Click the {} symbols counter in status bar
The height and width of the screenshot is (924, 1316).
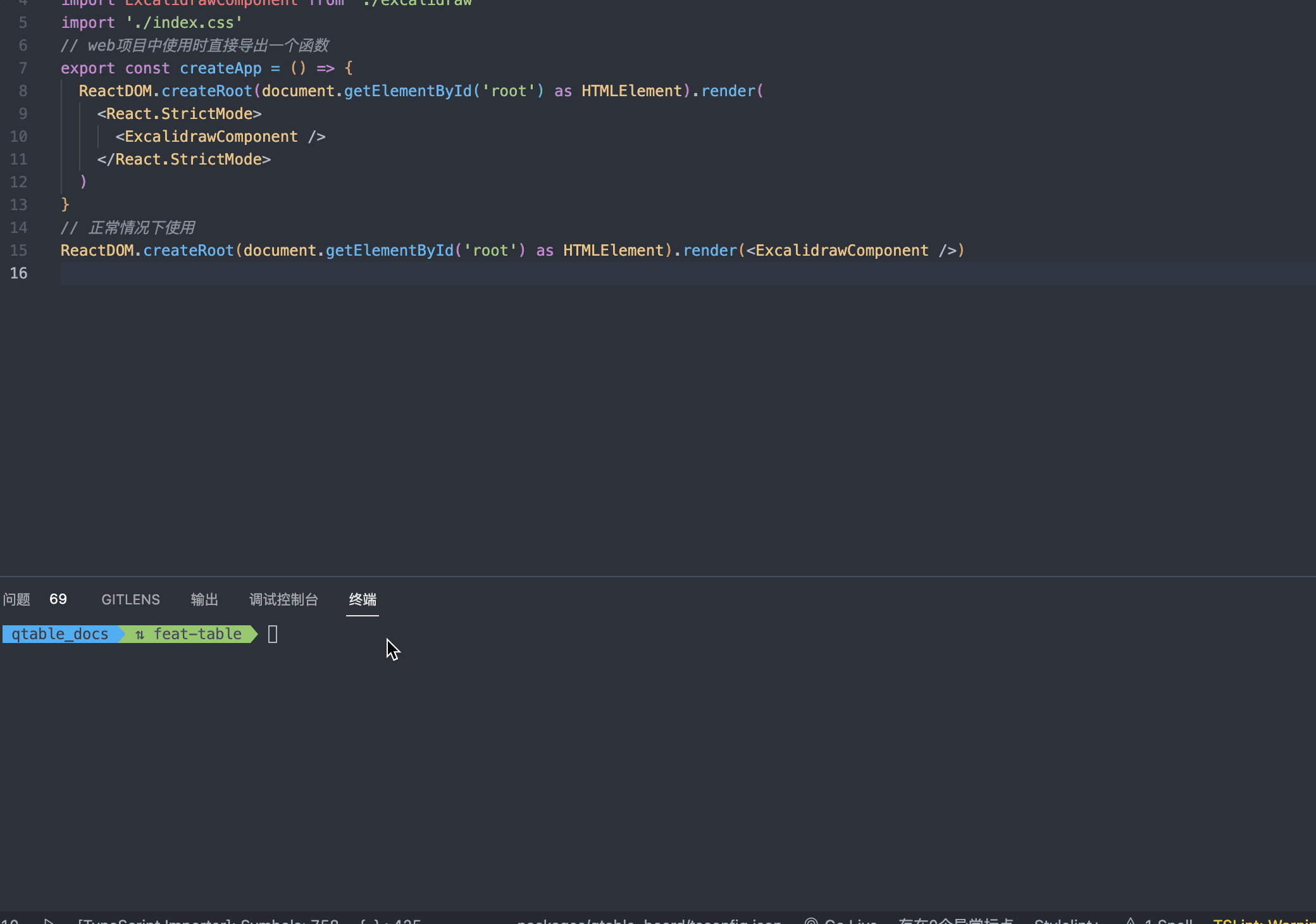click(389, 921)
